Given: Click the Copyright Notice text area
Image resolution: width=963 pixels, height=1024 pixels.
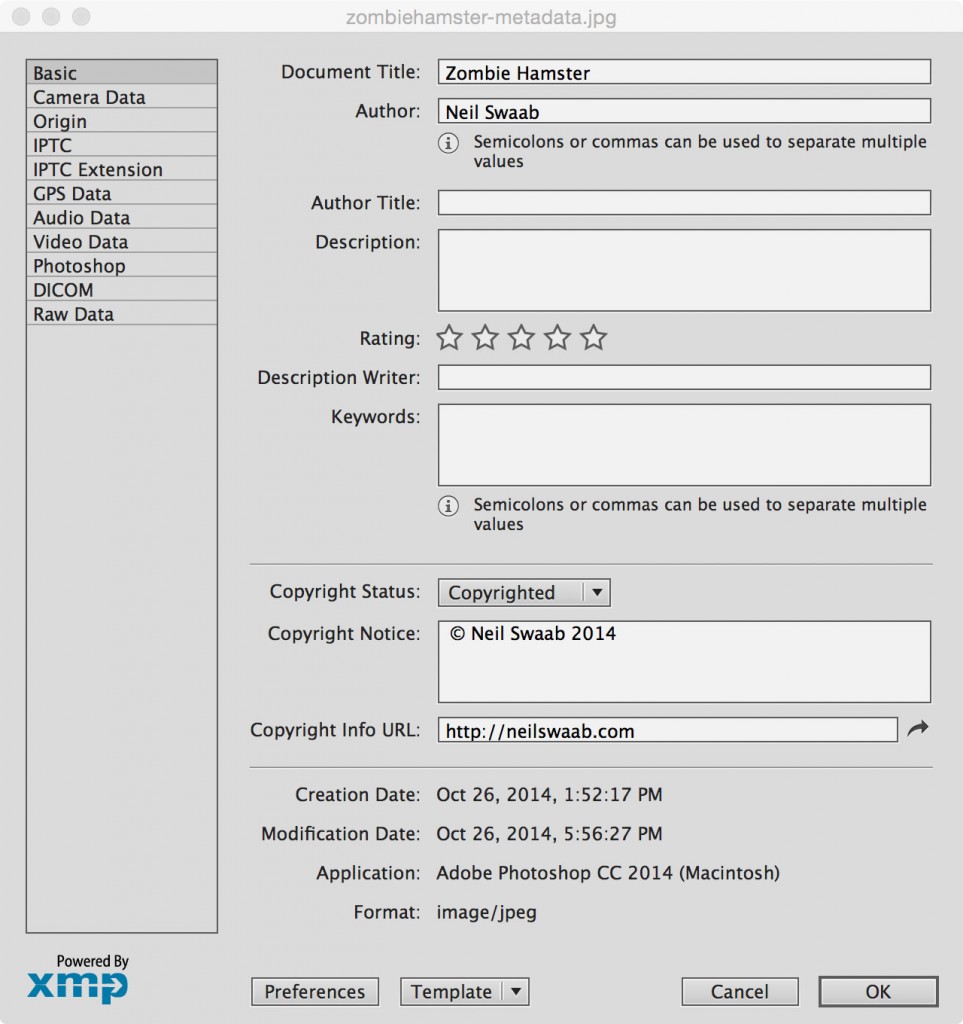Looking at the screenshot, I should point(684,662).
